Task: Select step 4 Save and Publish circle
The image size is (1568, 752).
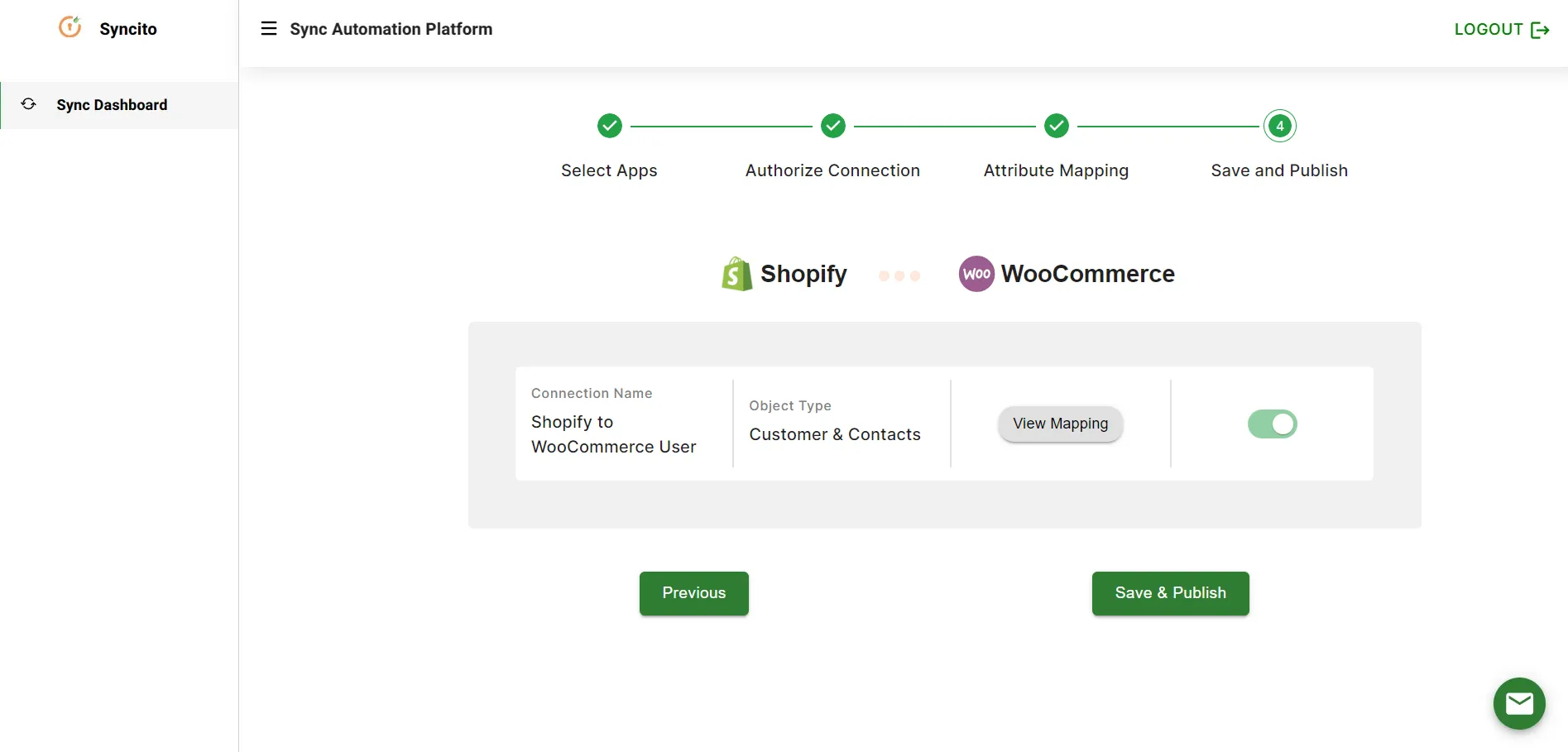Action: [1279, 126]
